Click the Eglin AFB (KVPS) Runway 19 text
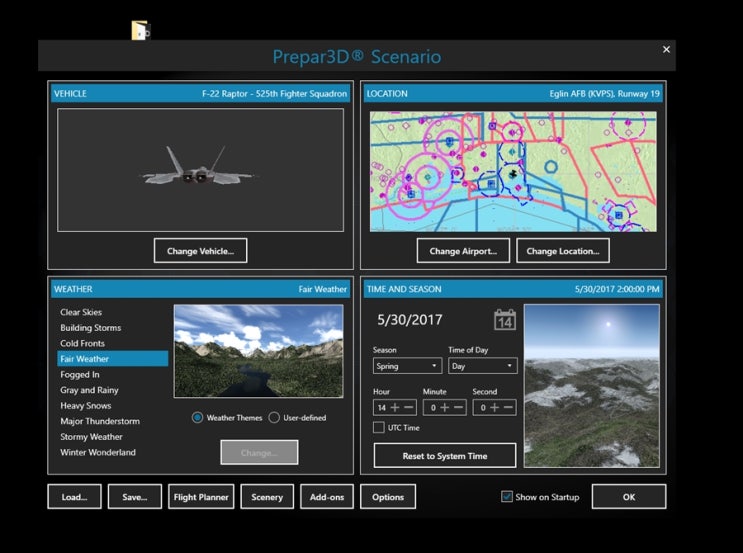 [x=604, y=93]
